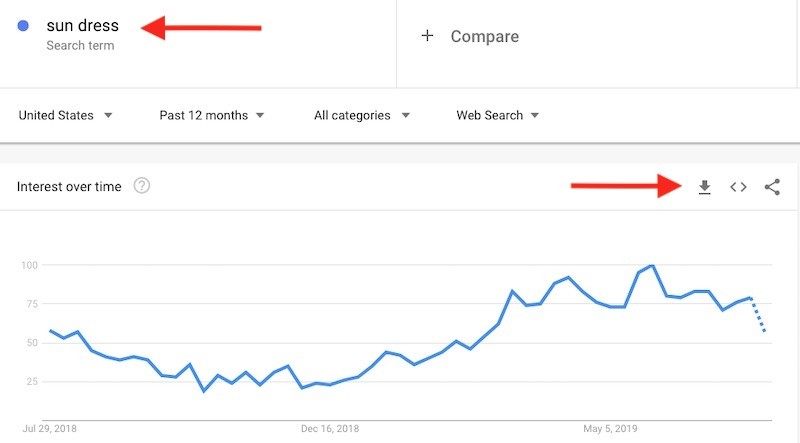Click the Dec 16, 2018 axis label
This screenshot has width=800, height=443.
pos(330,429)
